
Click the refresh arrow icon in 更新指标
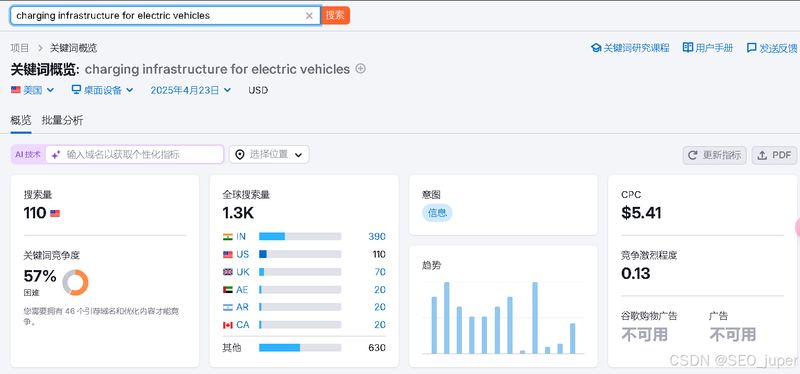pos(693,155)
